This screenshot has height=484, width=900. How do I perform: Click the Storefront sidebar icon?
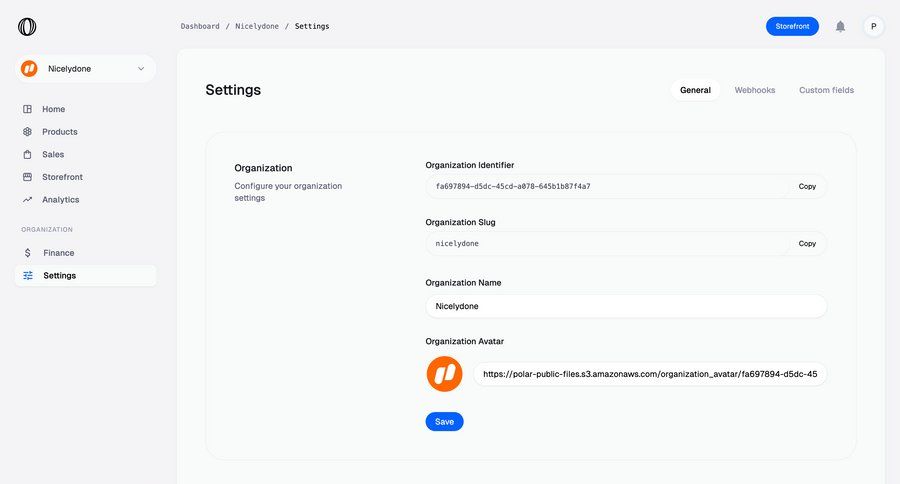tap(28, 177)
